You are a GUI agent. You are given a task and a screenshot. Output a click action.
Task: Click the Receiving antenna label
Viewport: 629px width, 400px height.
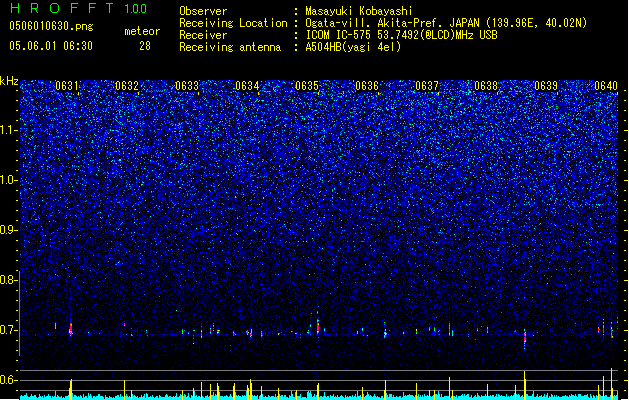coord(230,47)
